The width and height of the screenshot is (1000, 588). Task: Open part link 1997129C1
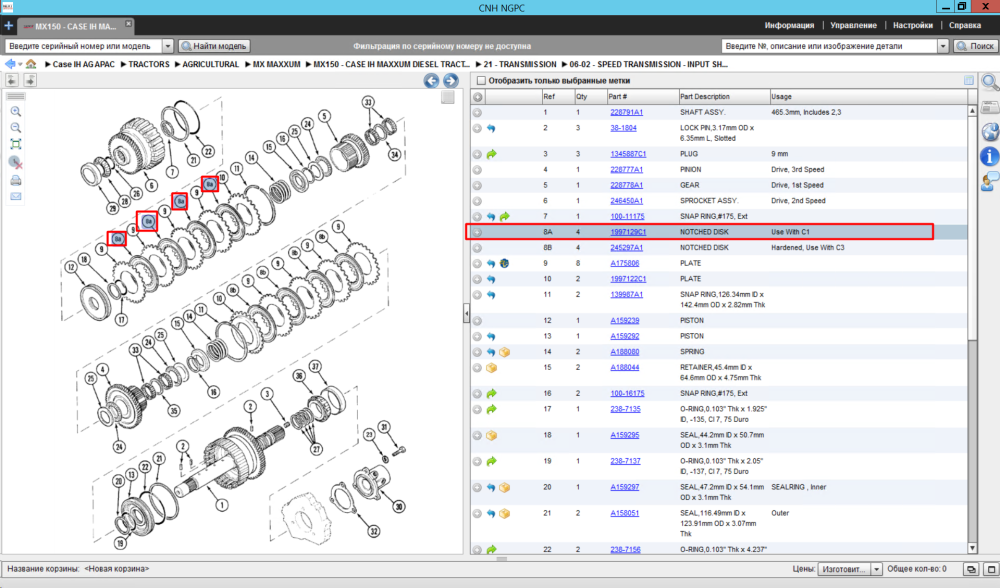[628, 232]
